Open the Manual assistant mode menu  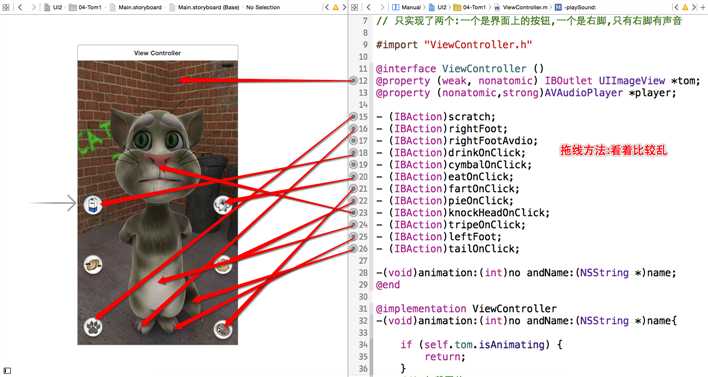point(406,7)
